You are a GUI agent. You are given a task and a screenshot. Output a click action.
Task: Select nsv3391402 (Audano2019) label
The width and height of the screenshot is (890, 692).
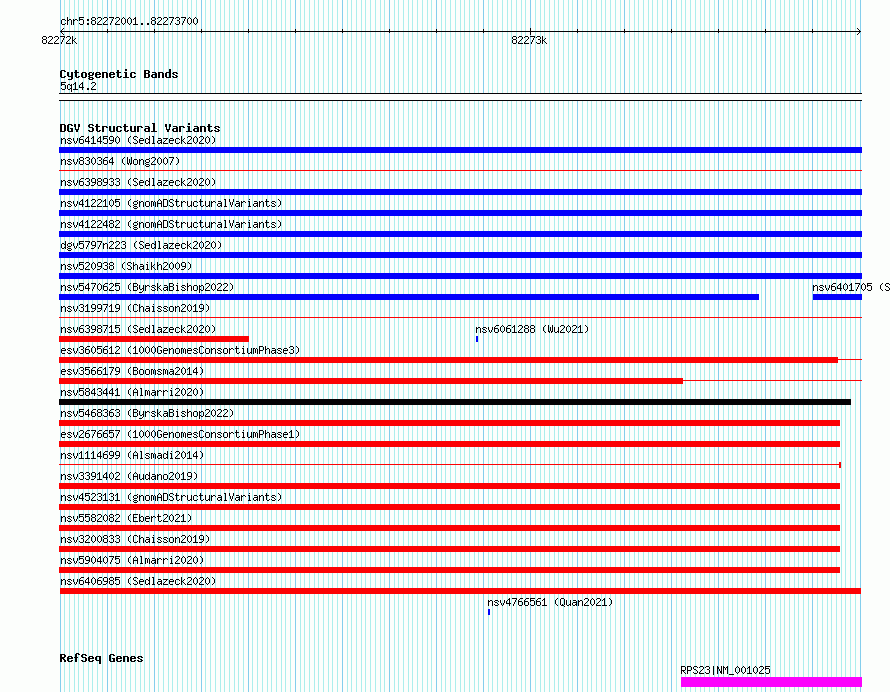click(129, 476)
